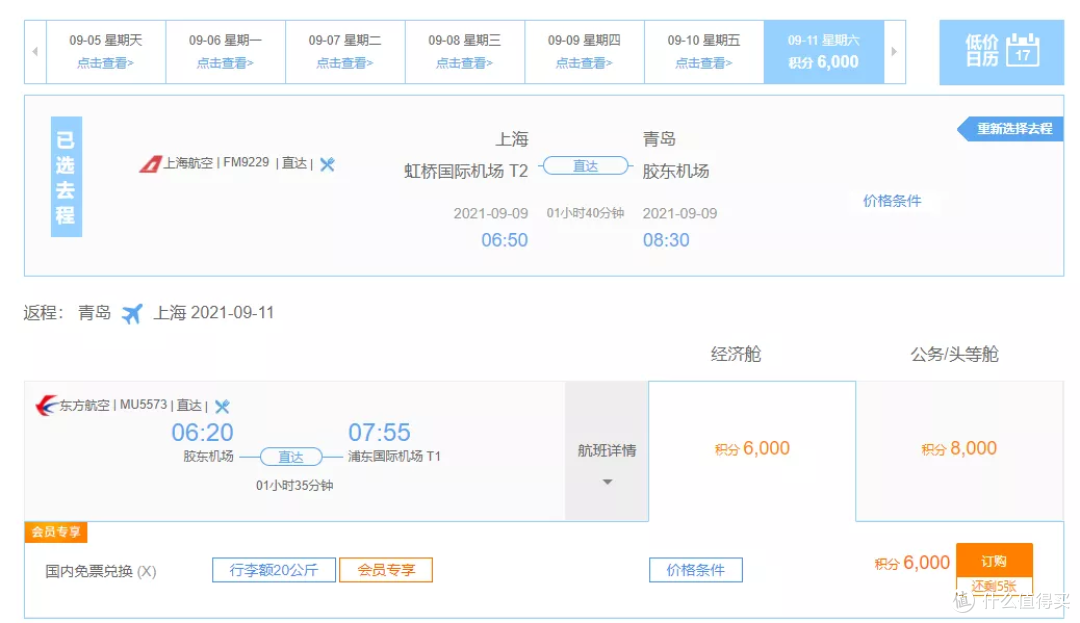Select the 09-10 星期五 date tab
Image resolution: width=1080 pixels, height=623 pixels.
click(704, 52)
